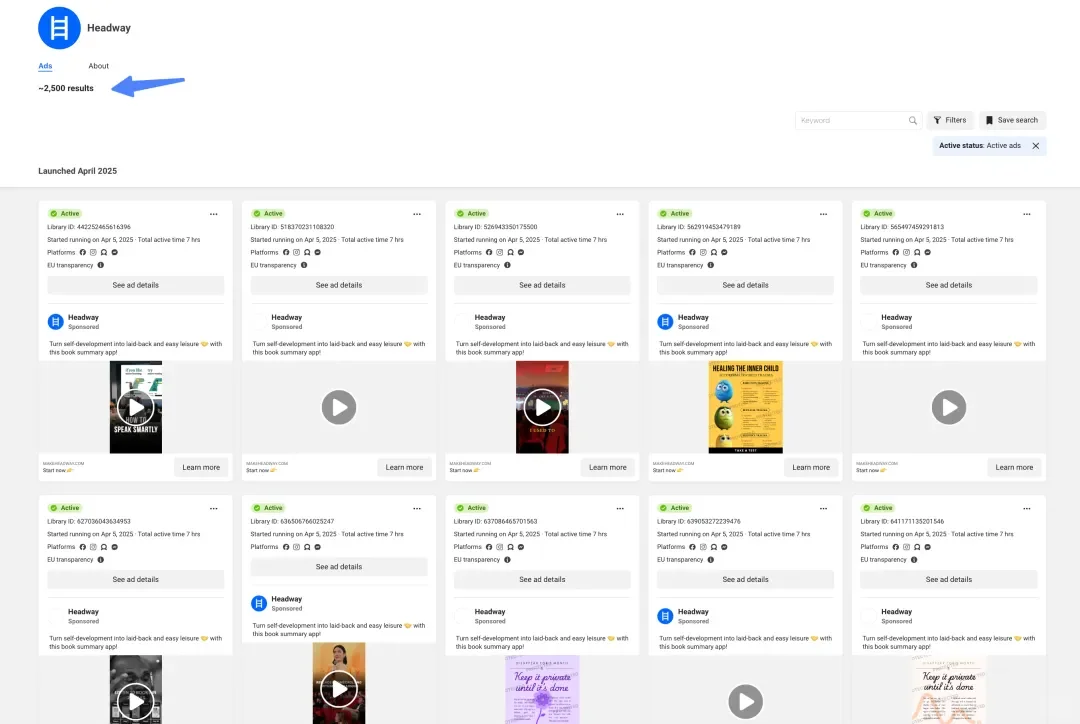Click Learn more on ad 565497459291813
The width and height of the screenshot is (1080, 724).
(1014, 468)
